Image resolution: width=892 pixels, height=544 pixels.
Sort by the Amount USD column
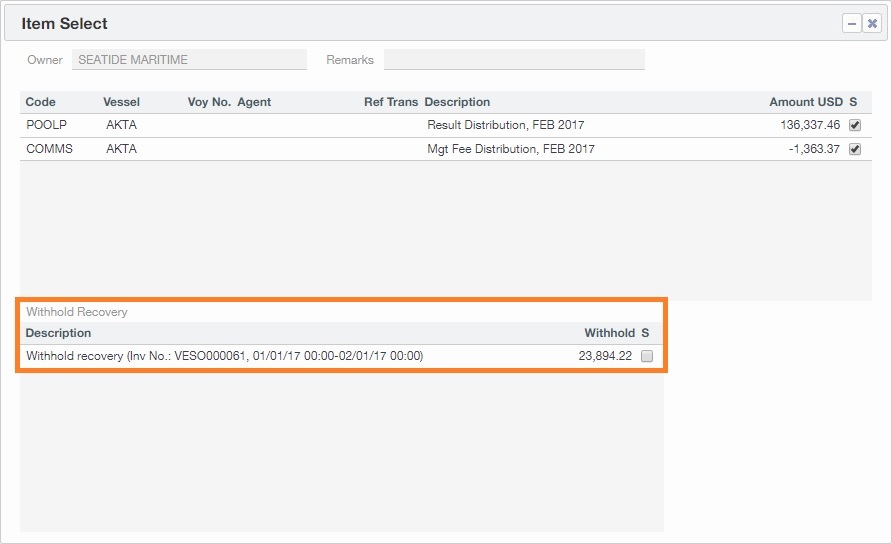805,102
